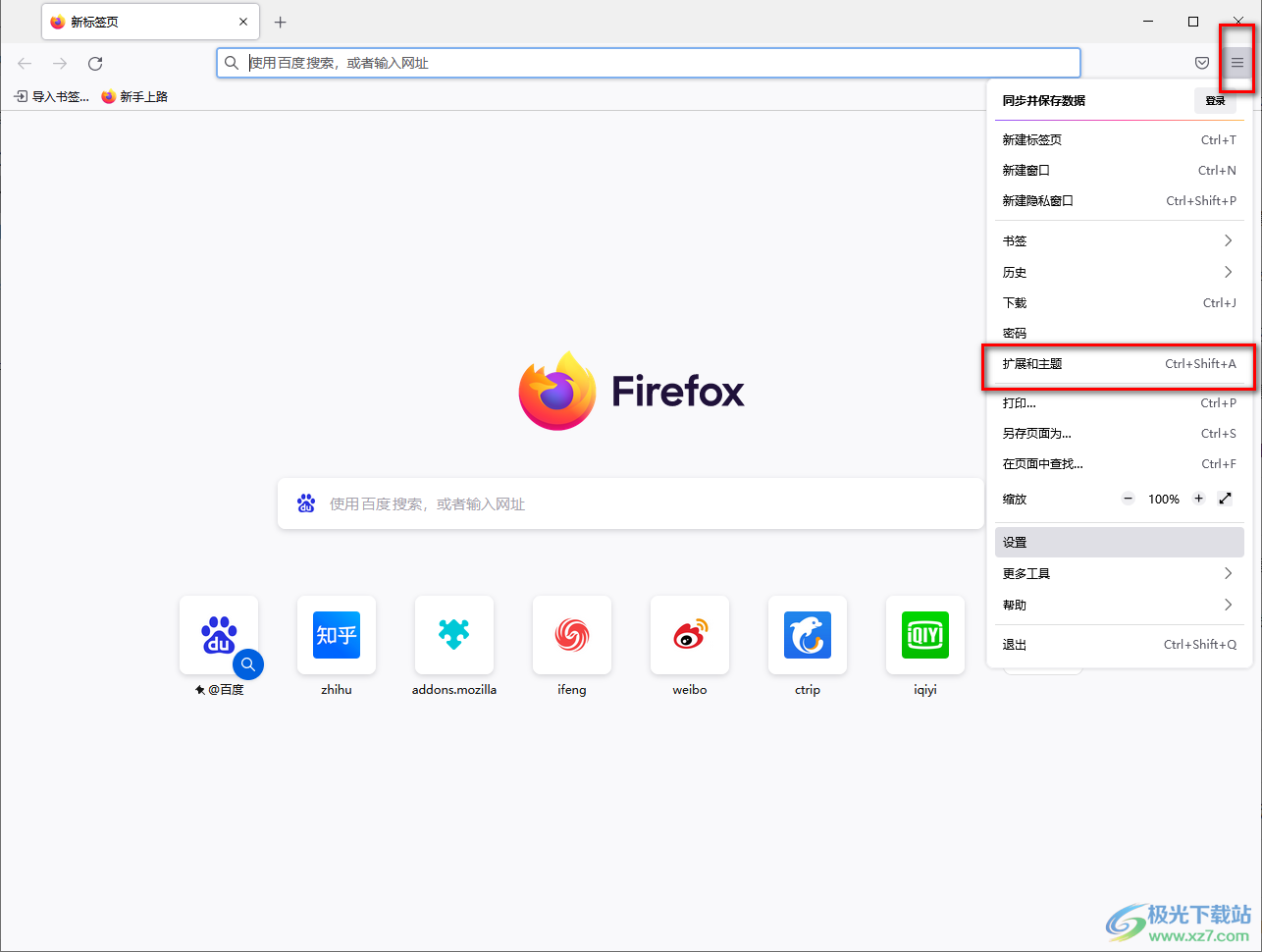1262x952 pixels.
Task: Choose 退出 to quit Firefox
Action: (x=1119, y=645)
